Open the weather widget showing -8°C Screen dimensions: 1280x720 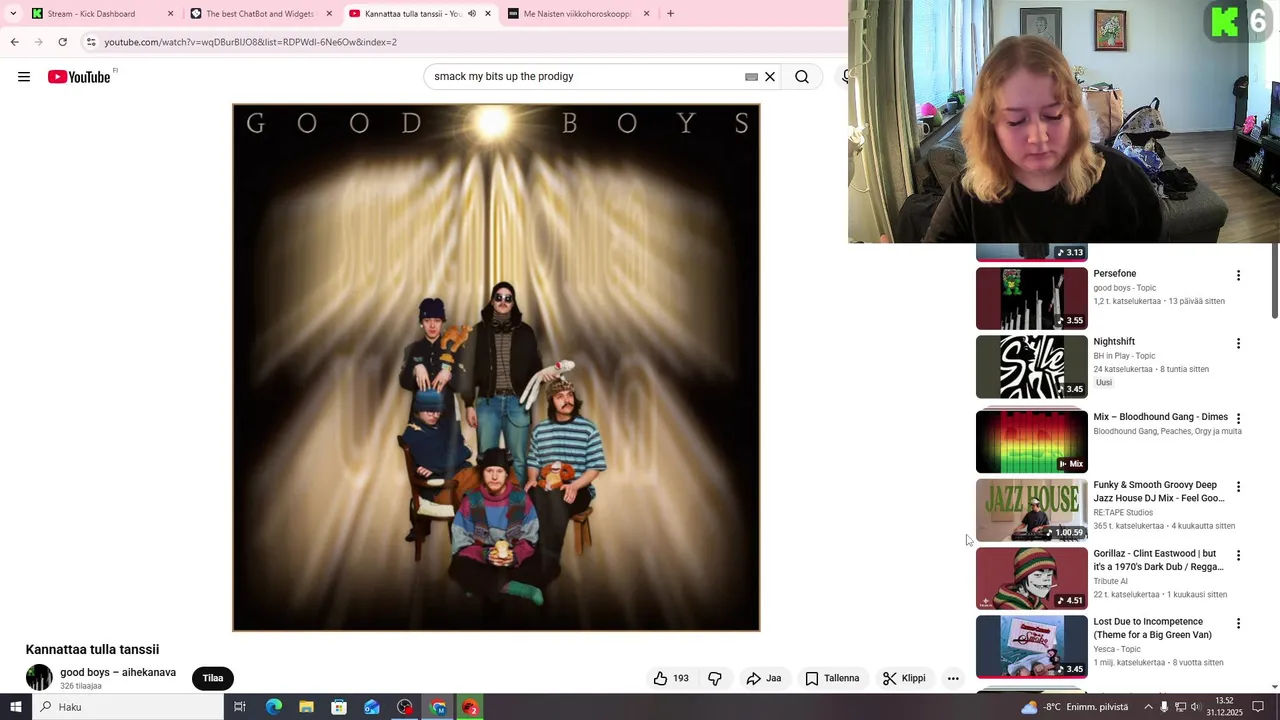click(x=1074, y=707)
